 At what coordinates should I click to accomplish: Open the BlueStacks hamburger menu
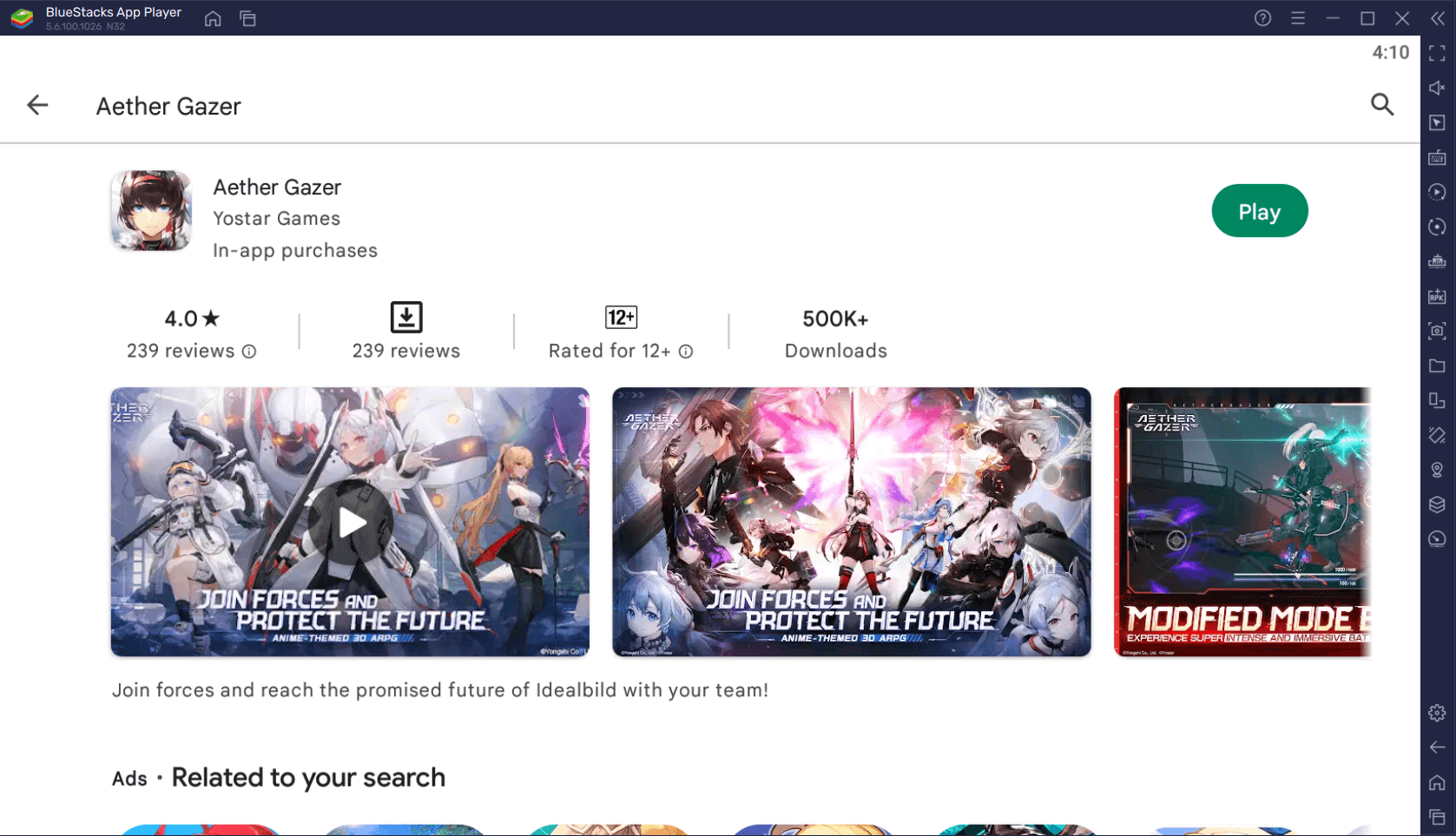(x=1298, y=18)
